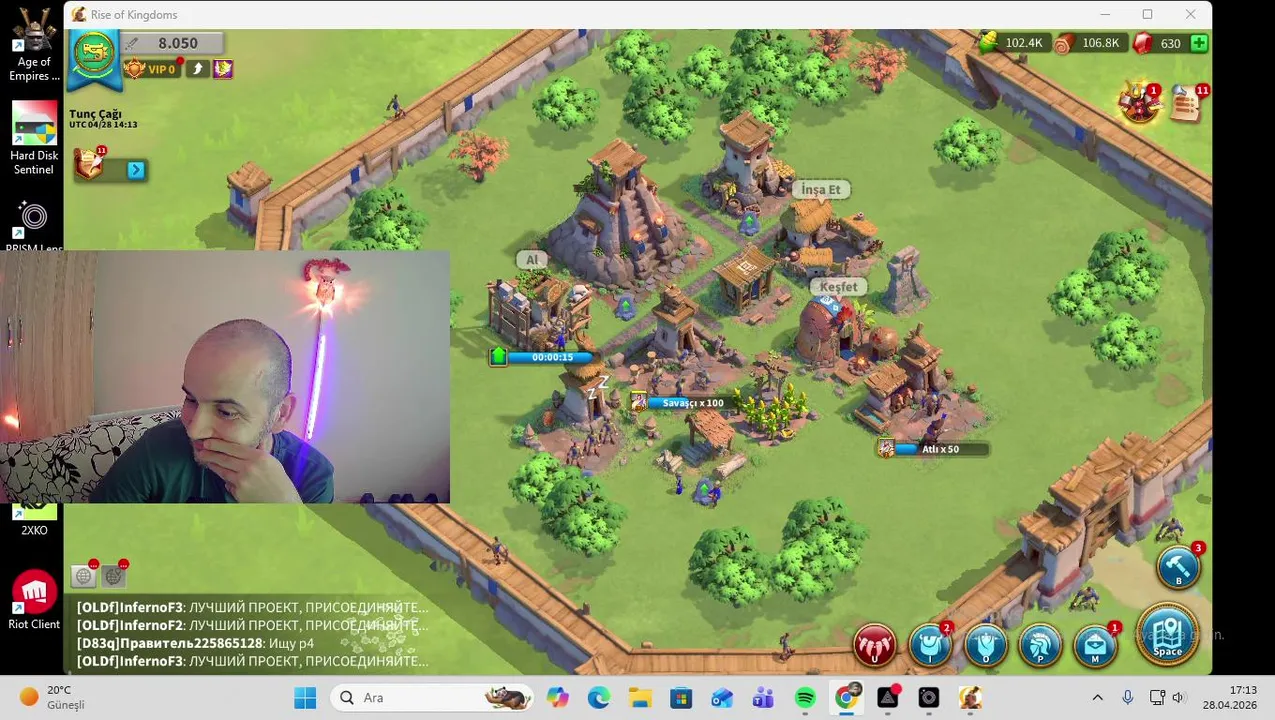
Task: Open red claws campaign button U
Action: [x=876, y=645]
